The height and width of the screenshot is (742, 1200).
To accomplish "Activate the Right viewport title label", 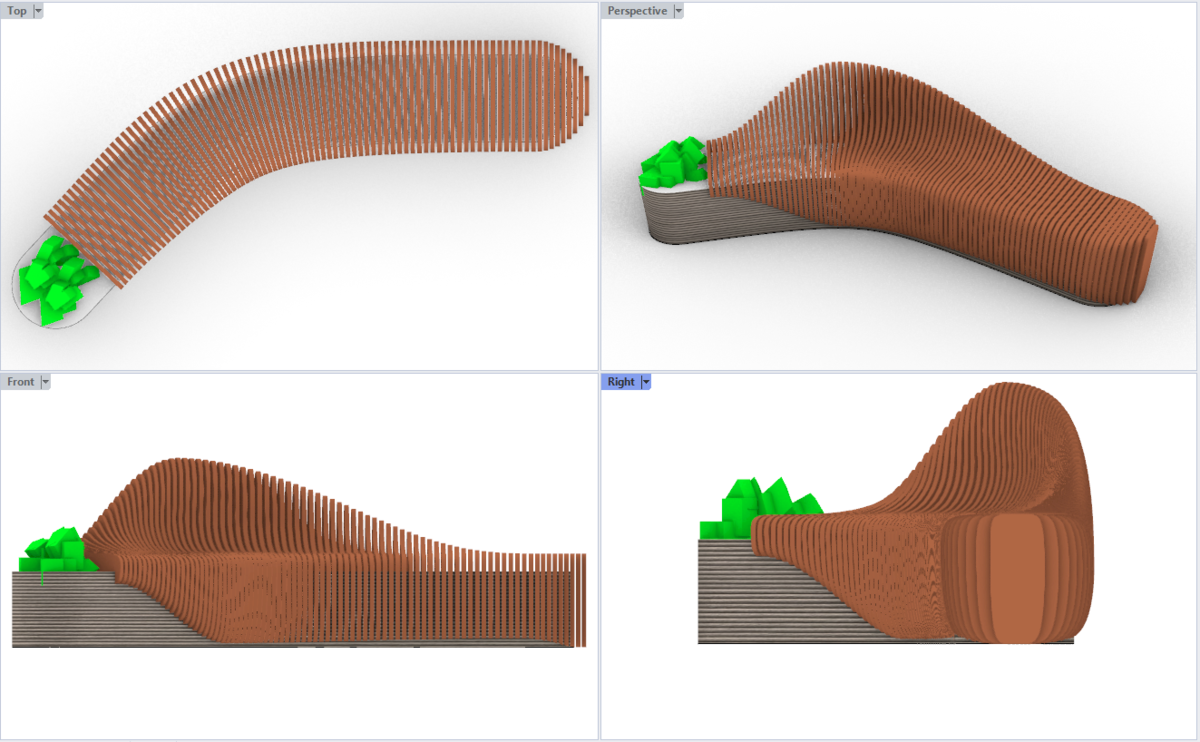I will point(621,382).
